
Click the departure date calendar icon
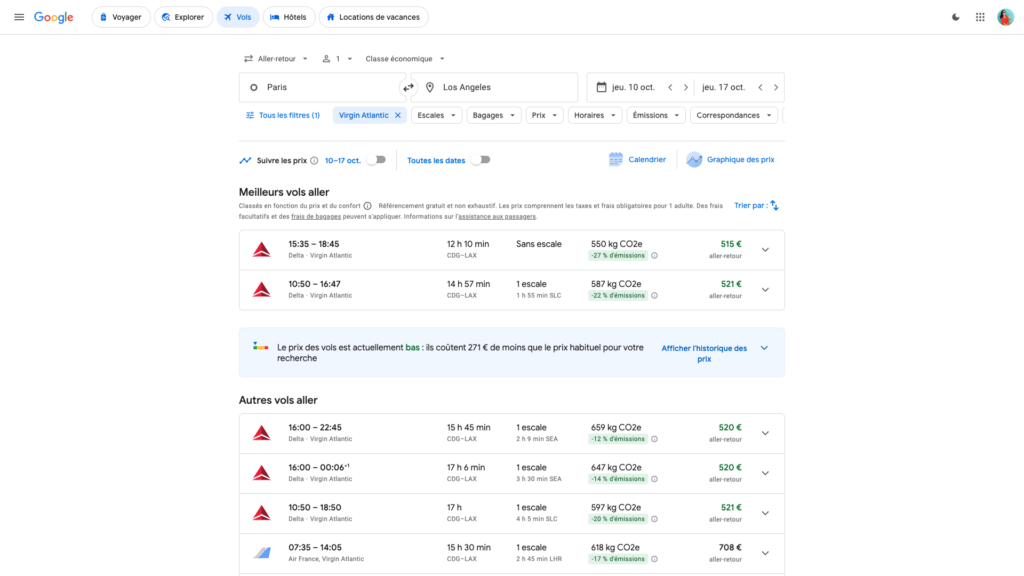(x=601, y=87)
